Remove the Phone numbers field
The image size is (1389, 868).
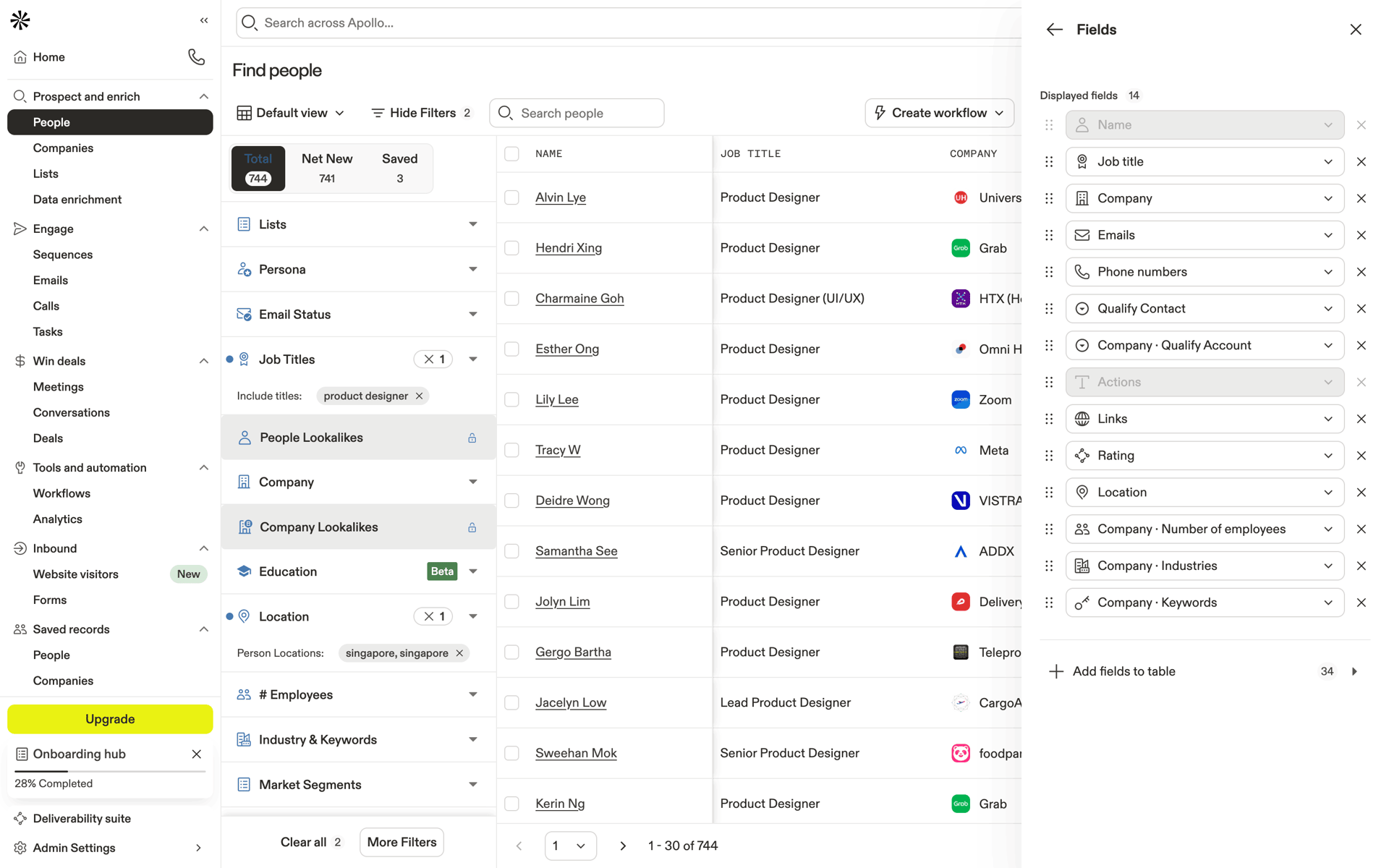(1361, 272)
